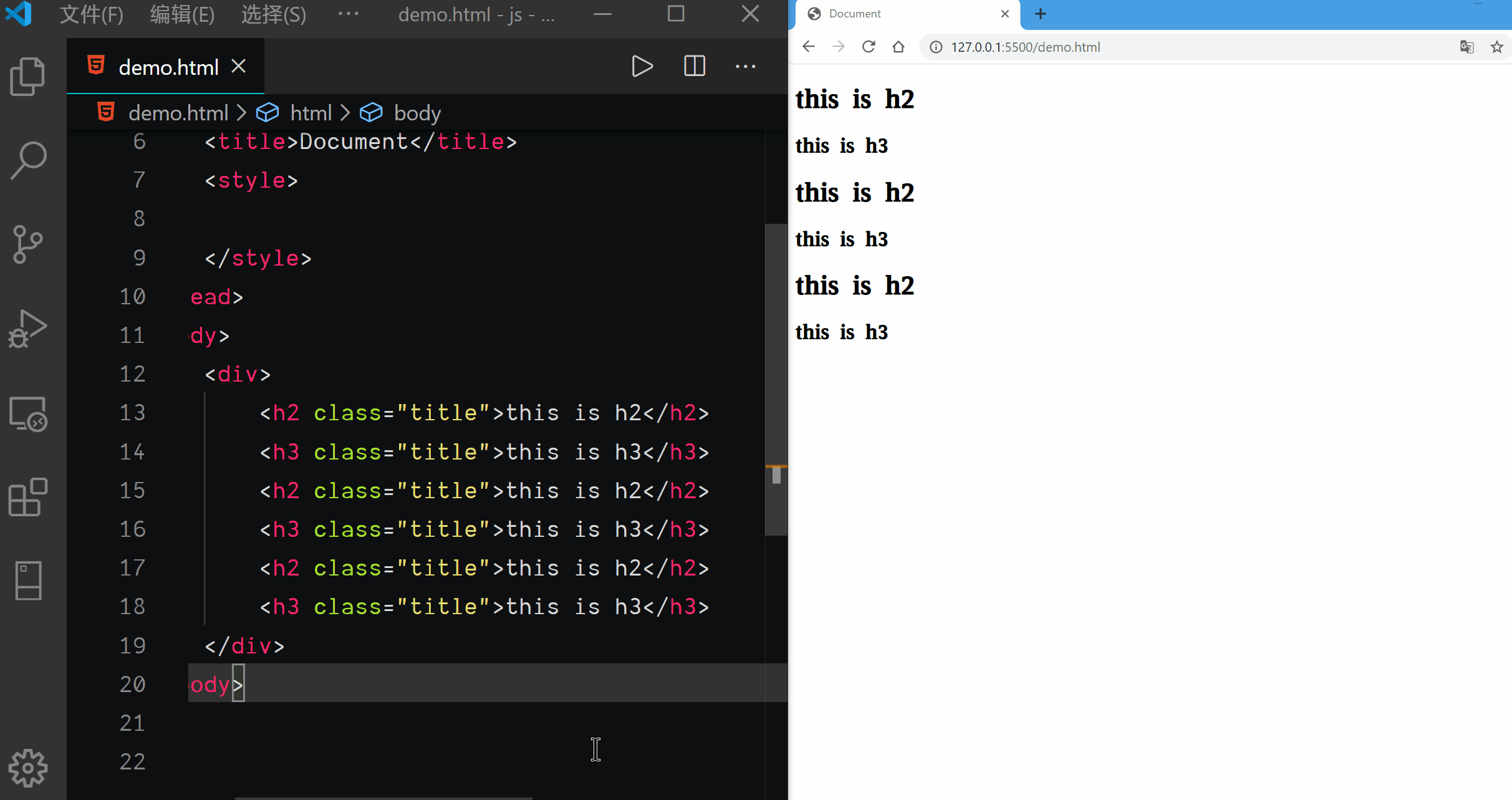The width and height of the screenshot is (1512, 800).
Task: Open the Search view in sidebar
Action: pos(28,160)
